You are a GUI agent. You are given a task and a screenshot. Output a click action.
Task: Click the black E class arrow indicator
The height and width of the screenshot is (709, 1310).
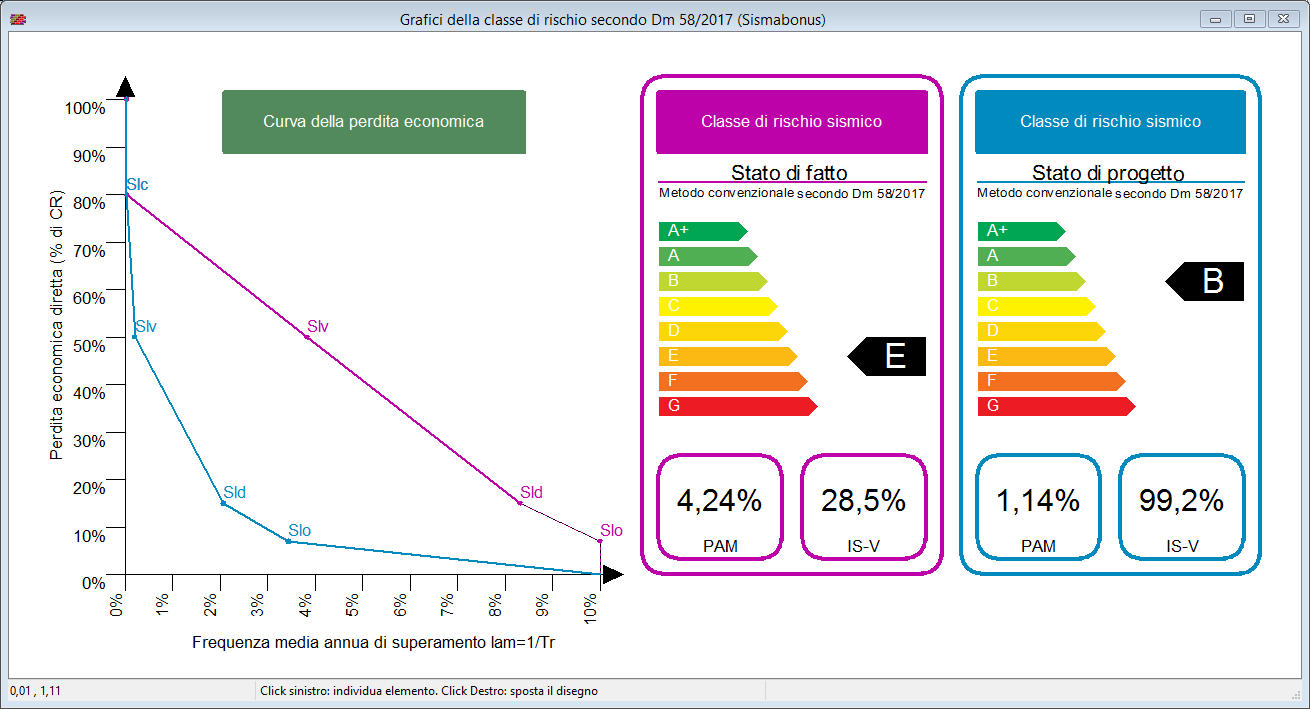point(890,357)
